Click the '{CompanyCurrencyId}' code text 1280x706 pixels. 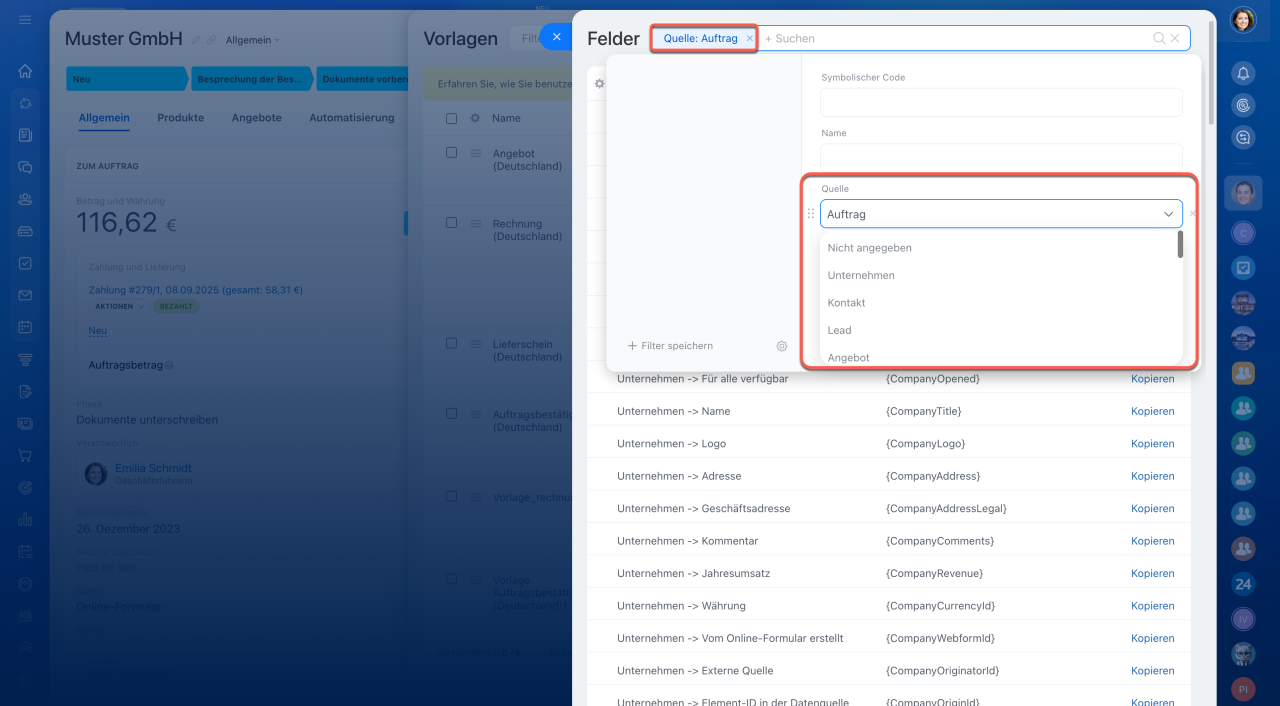[x=940, y=606]
